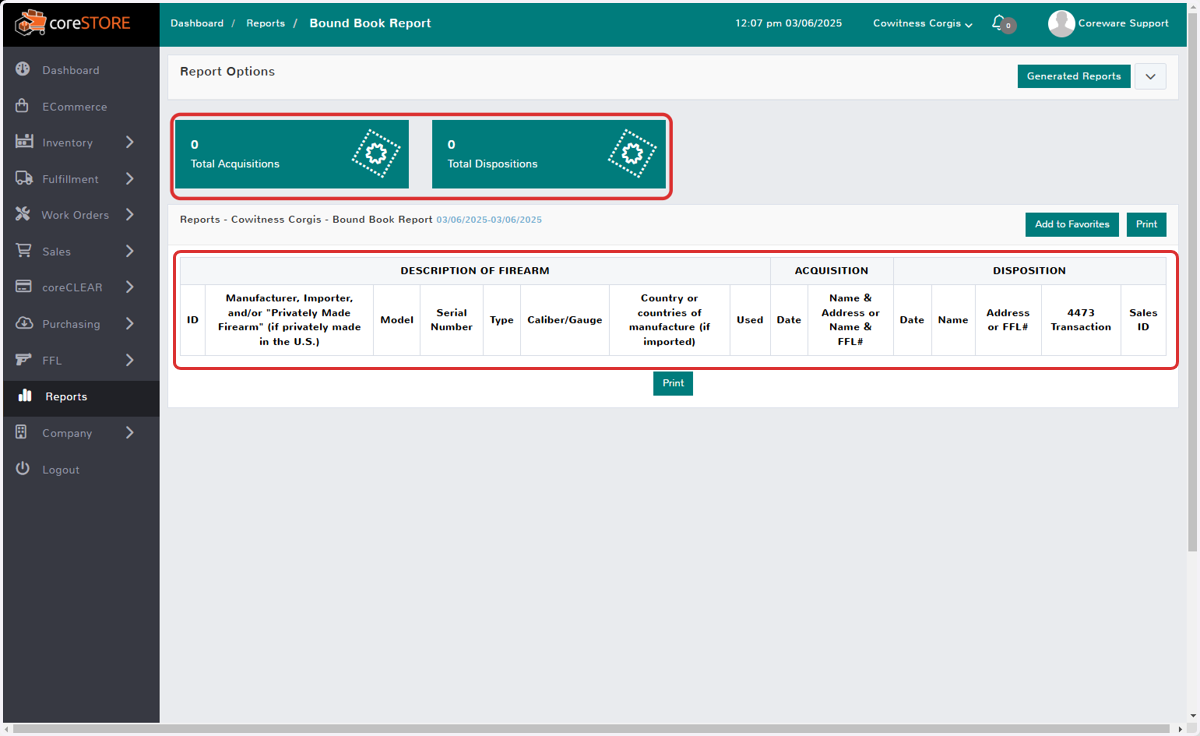The height and width of the screenshot is (736, 1200).
Task: Expand Report Options with the chevron button
Action: click(1150, 76)
